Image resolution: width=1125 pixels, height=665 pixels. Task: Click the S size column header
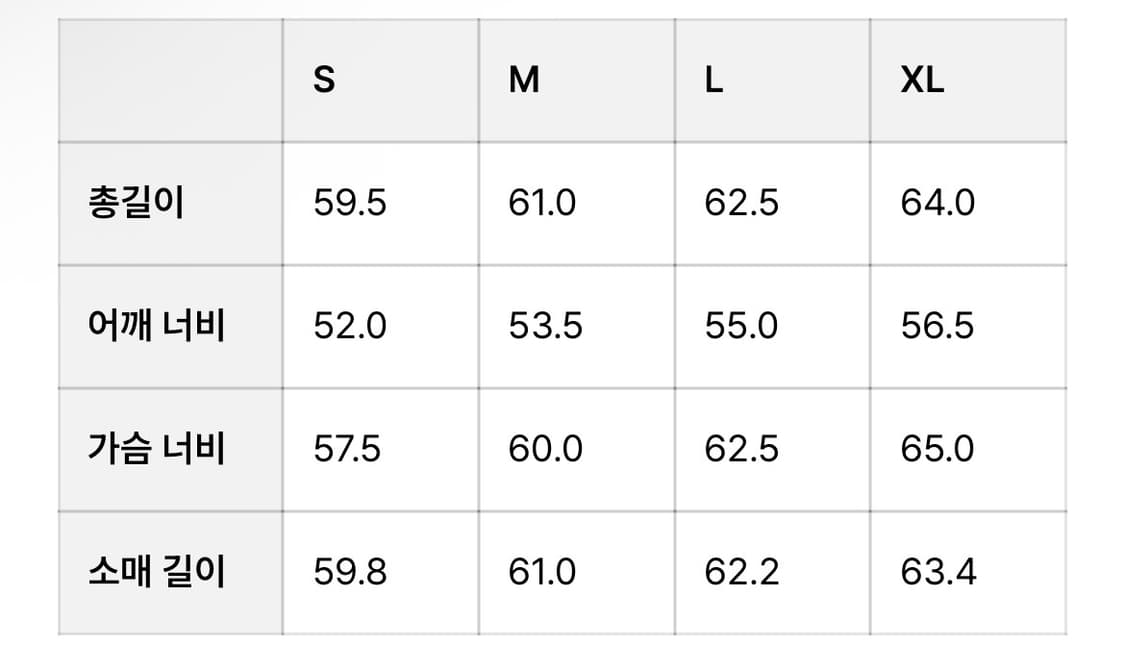click(x=380, y=80)
